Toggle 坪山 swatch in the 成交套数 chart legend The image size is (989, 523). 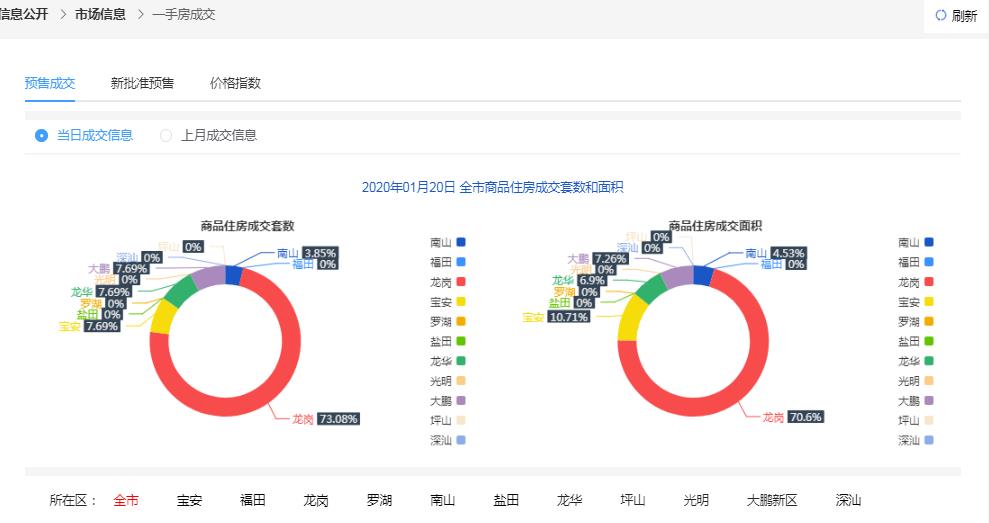click(x=461, y=420)
